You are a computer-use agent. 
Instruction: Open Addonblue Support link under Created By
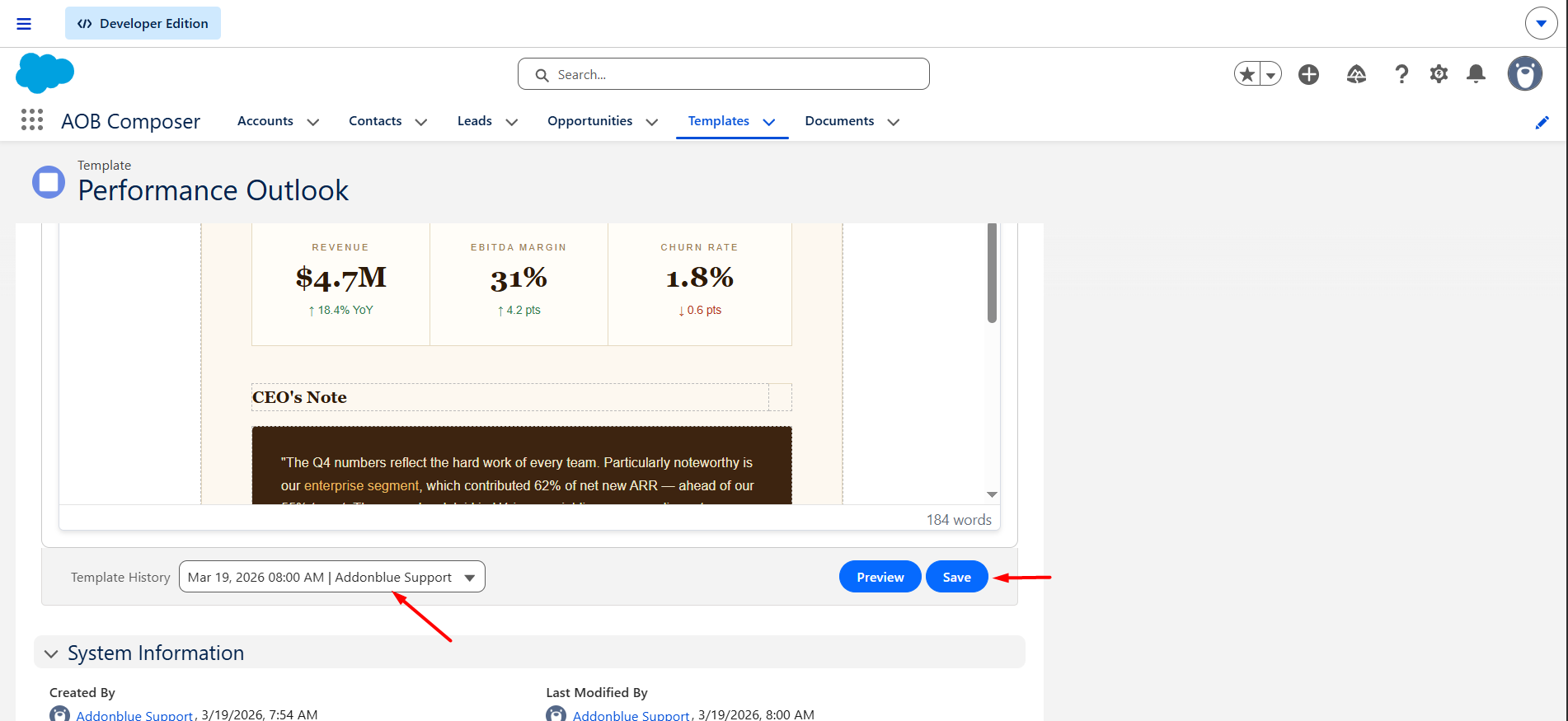pos(134,714)
